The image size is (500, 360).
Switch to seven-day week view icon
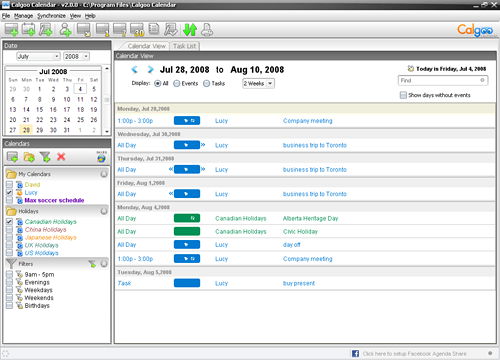point(120,30)
